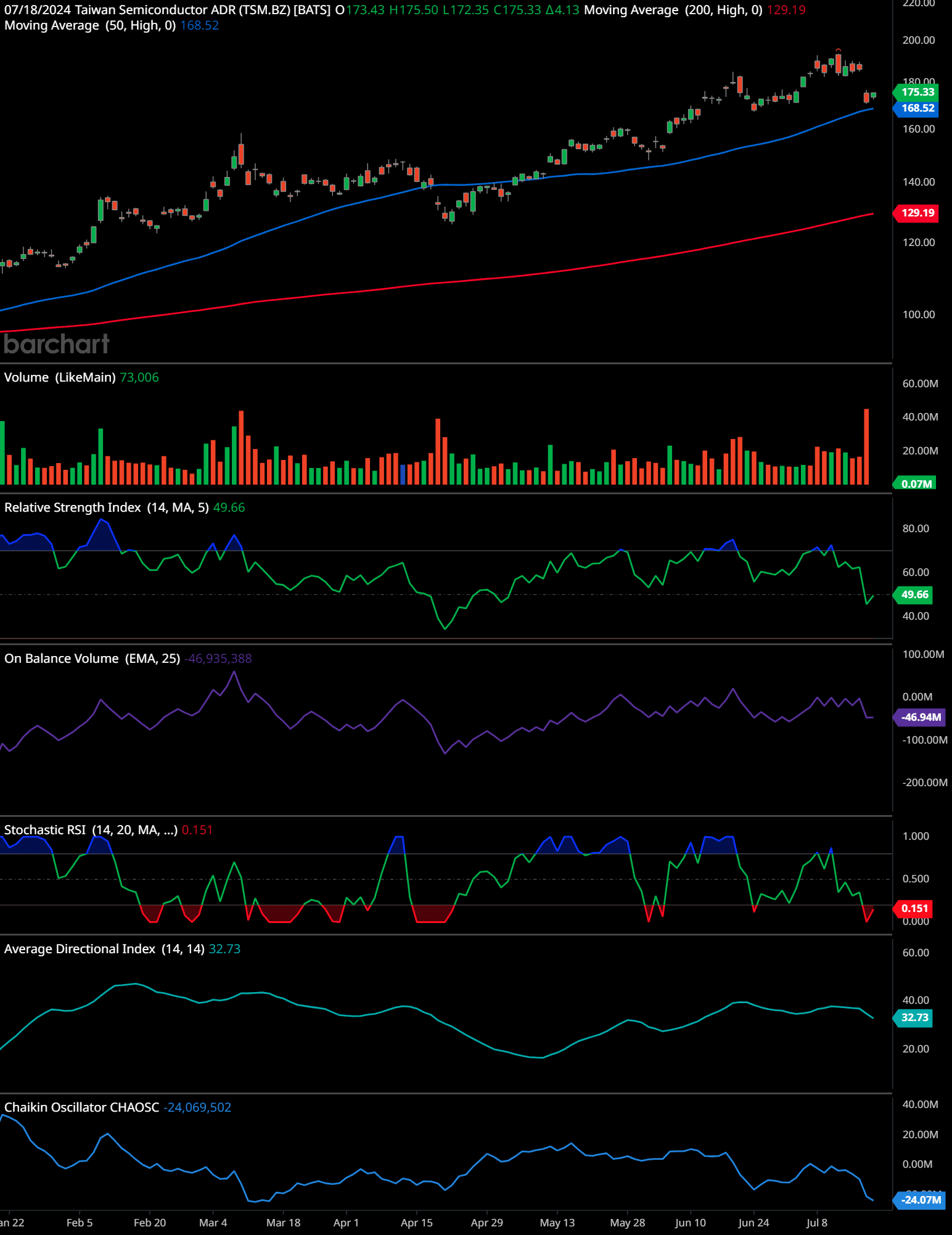Click the Jun 24 date label
Viewport: 952px width, 1235px height.
tap(754, 1223)
